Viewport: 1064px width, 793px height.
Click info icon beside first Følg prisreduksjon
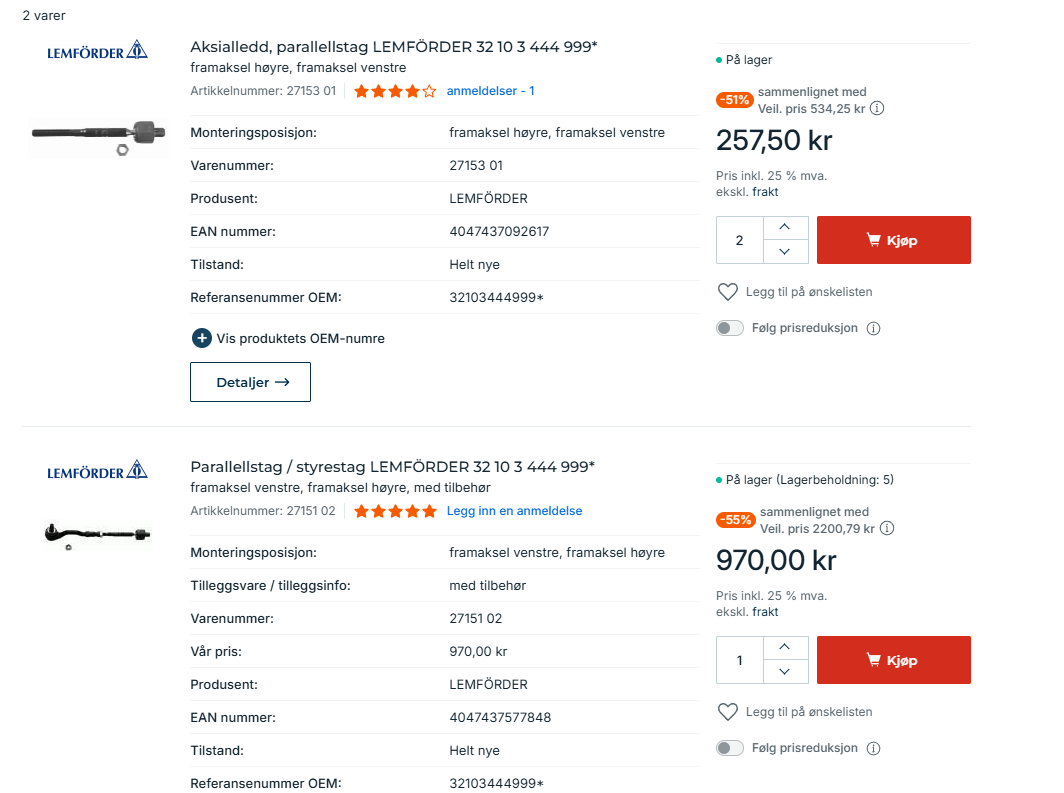pos(873,328)
